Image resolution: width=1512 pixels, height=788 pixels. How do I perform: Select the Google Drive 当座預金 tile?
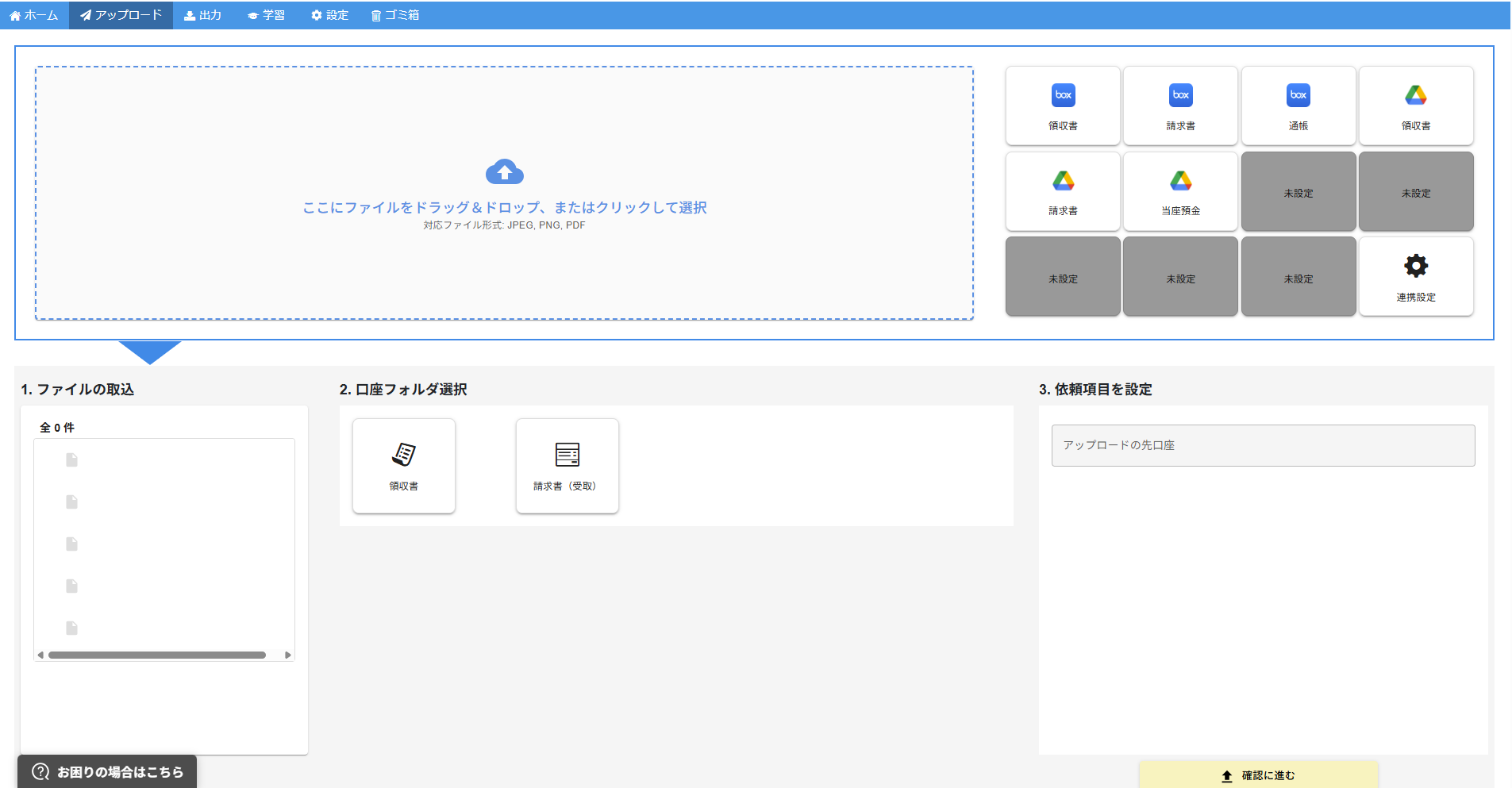click(x=1180, y=191)
